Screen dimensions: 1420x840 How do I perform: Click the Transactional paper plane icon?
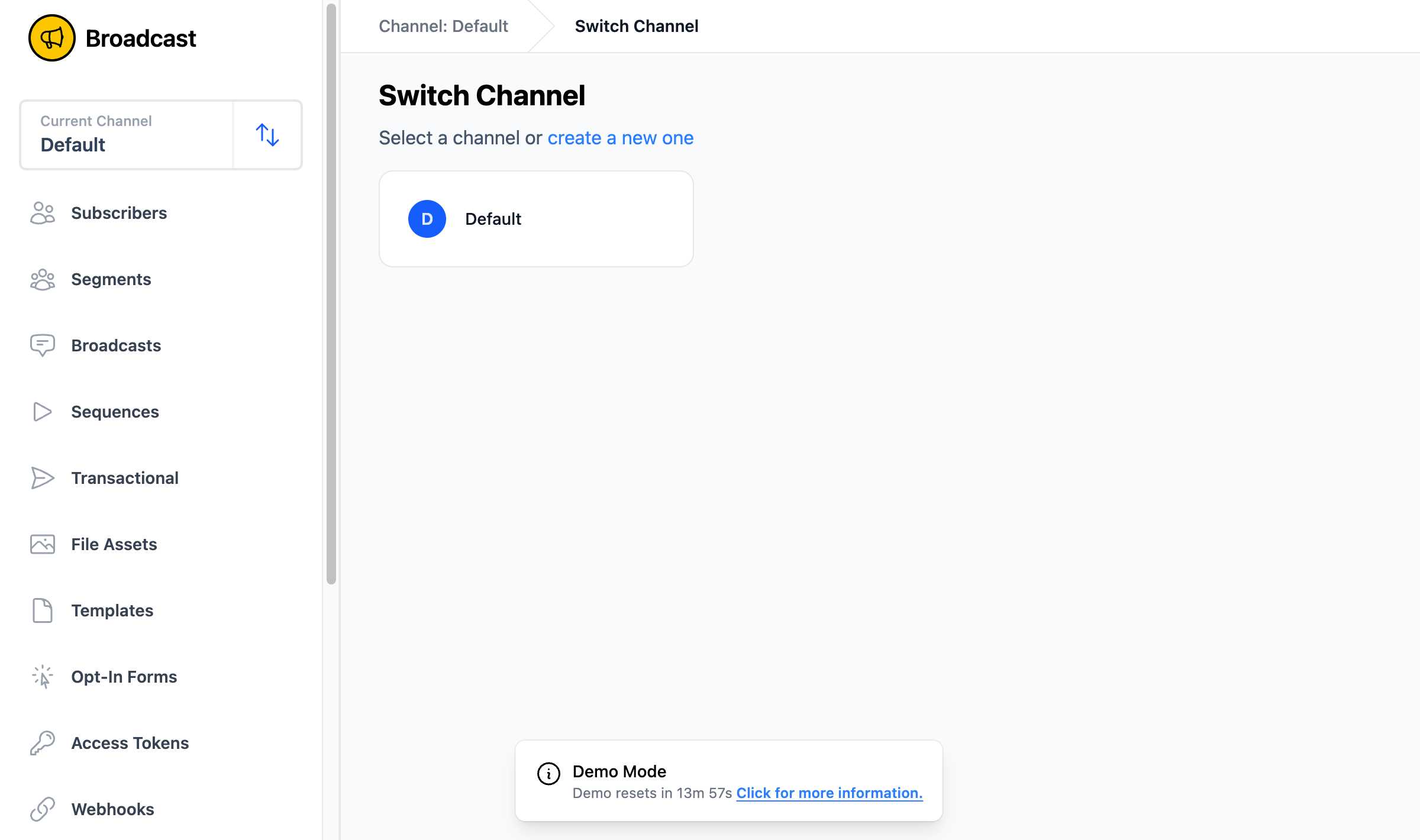coord(43,478)
